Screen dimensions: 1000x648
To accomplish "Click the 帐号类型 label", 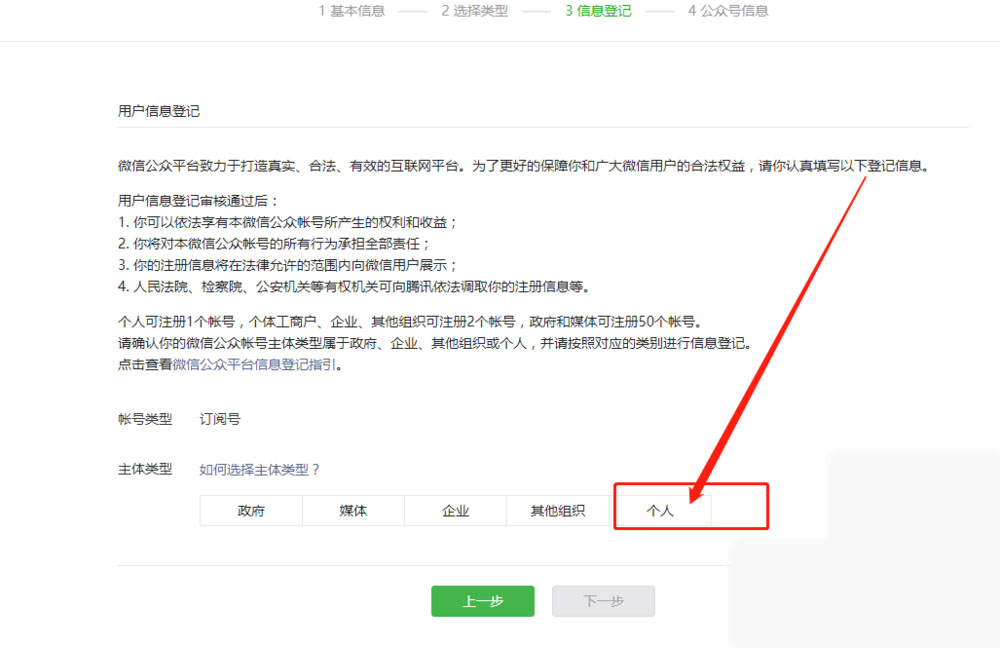I will [x=145, y=419].
